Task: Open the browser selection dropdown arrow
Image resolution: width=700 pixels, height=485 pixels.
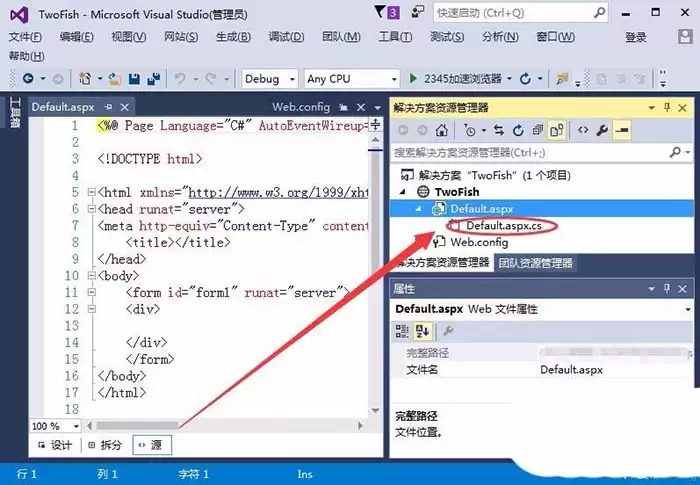Action: click(509, 79)
